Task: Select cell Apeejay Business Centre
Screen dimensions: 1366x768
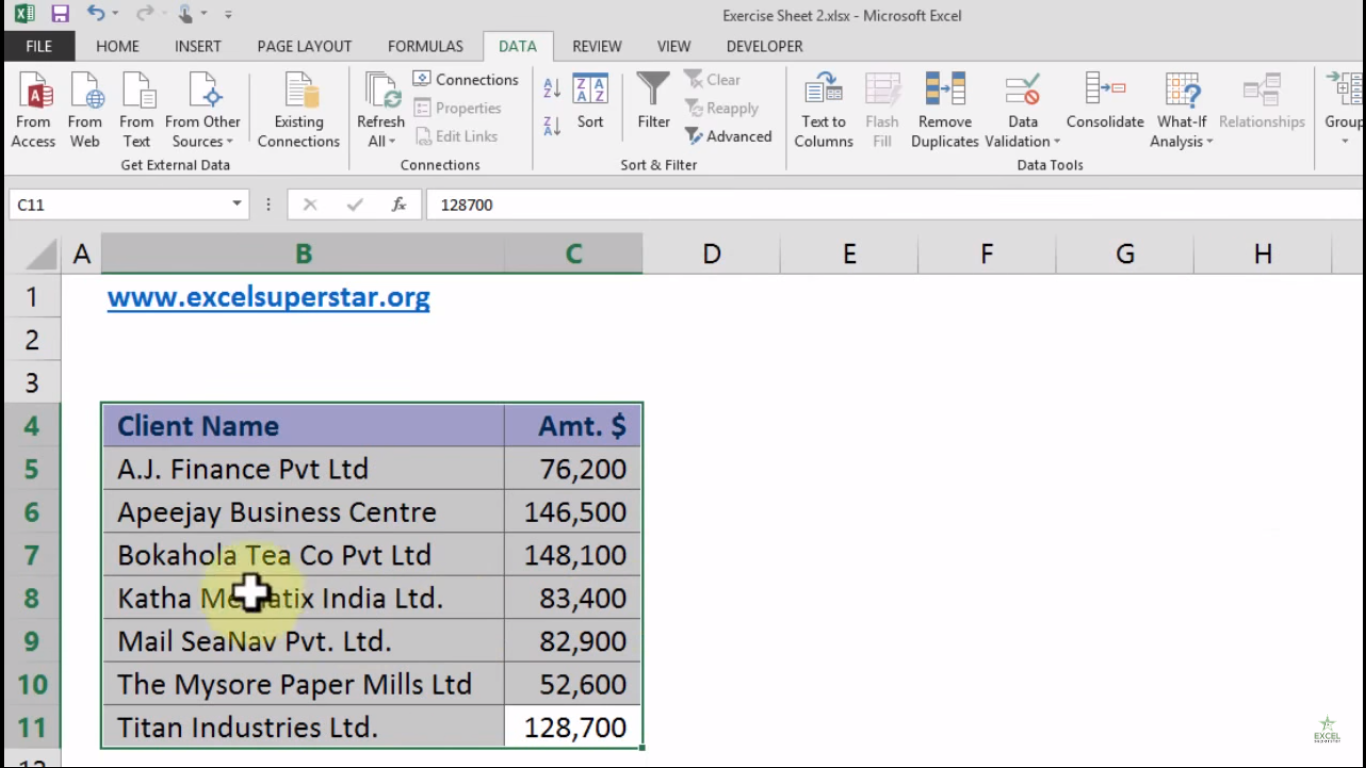Action: 303,511
